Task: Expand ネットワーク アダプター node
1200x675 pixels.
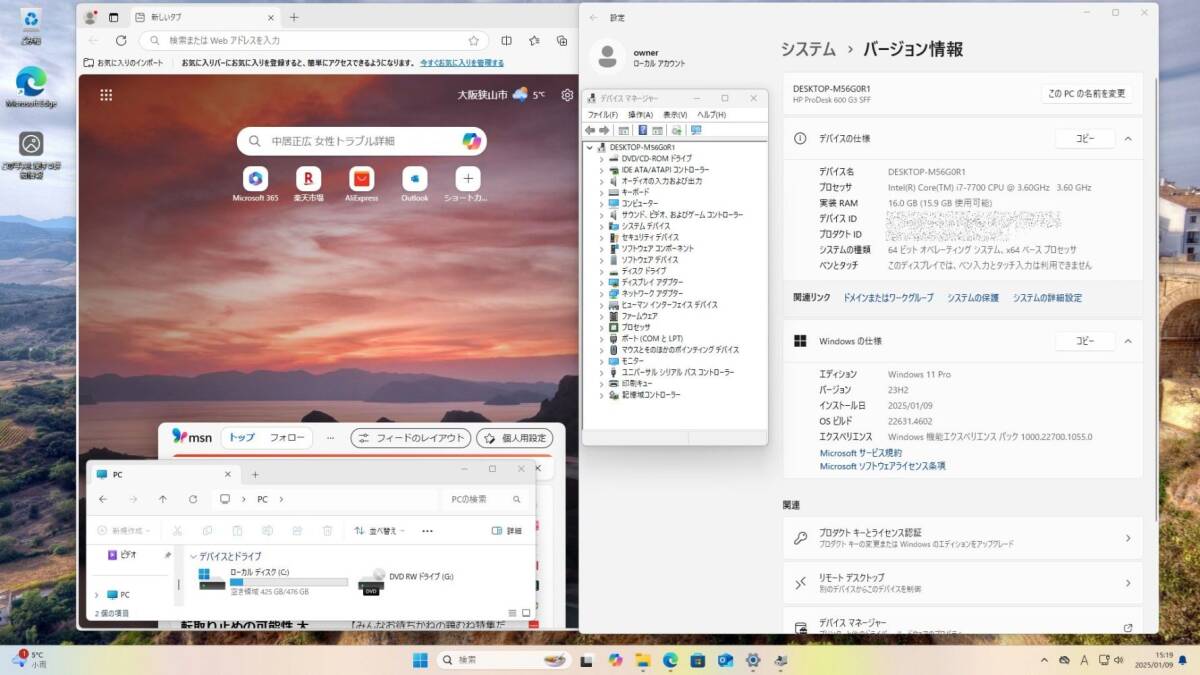Action: tap(601, 293)
